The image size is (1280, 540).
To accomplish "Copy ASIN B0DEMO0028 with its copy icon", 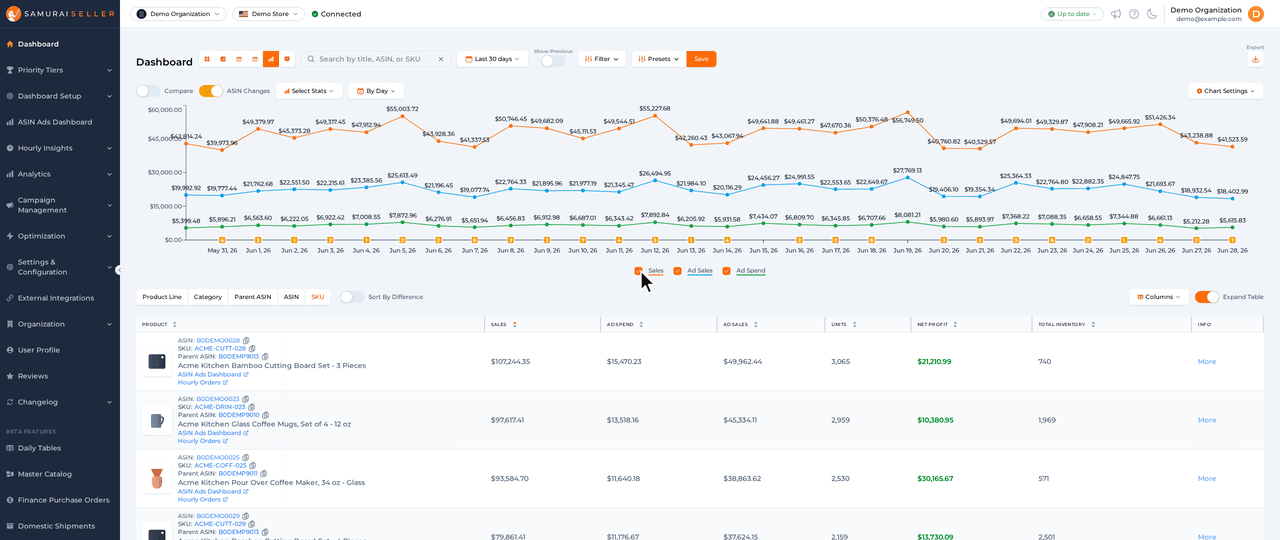I will point(246,341).
